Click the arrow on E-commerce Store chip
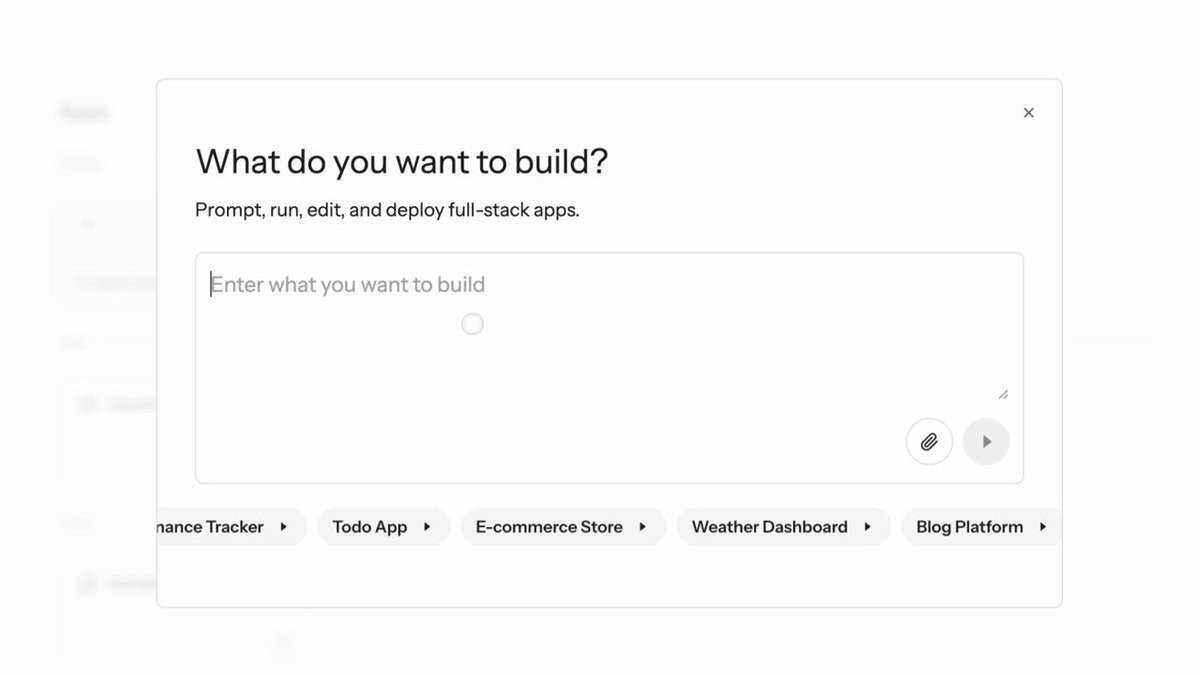The width and height of the screenshot is (1200, 675). (x=642, y=527)
